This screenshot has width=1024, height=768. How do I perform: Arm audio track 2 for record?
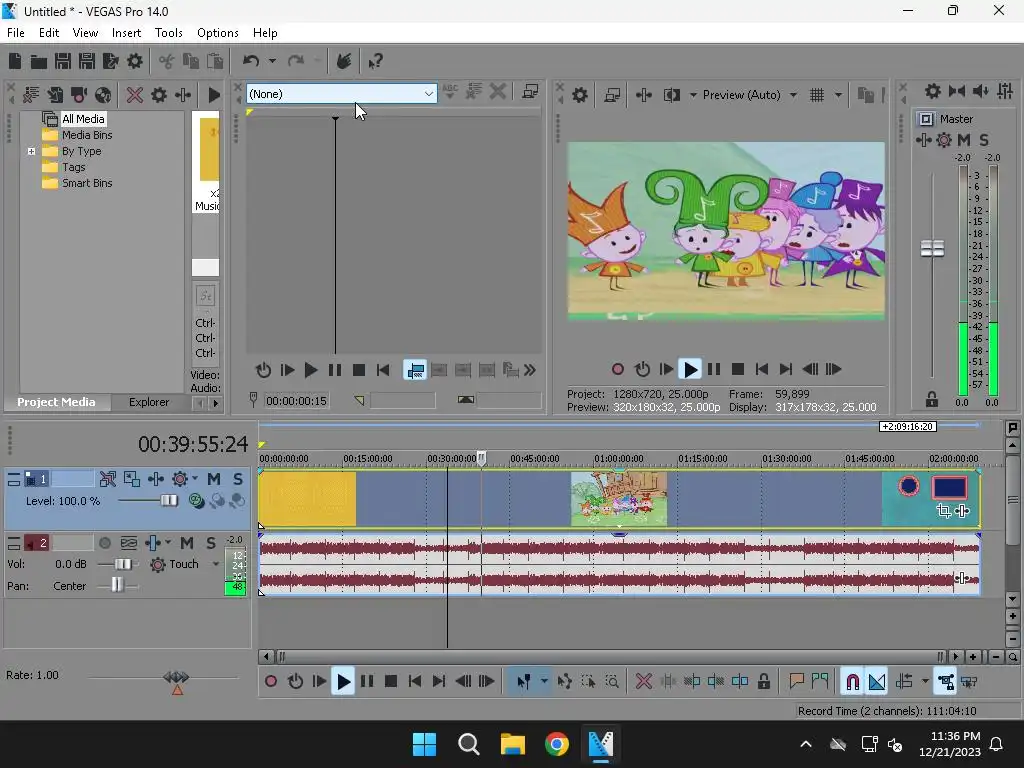(x=104, y=543)
